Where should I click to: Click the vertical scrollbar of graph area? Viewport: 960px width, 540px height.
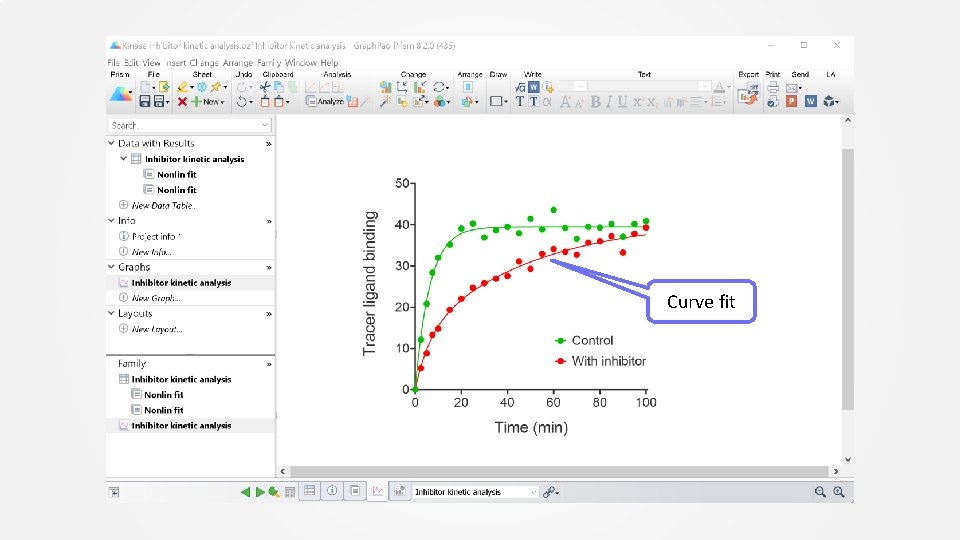[x=848, y=279]
